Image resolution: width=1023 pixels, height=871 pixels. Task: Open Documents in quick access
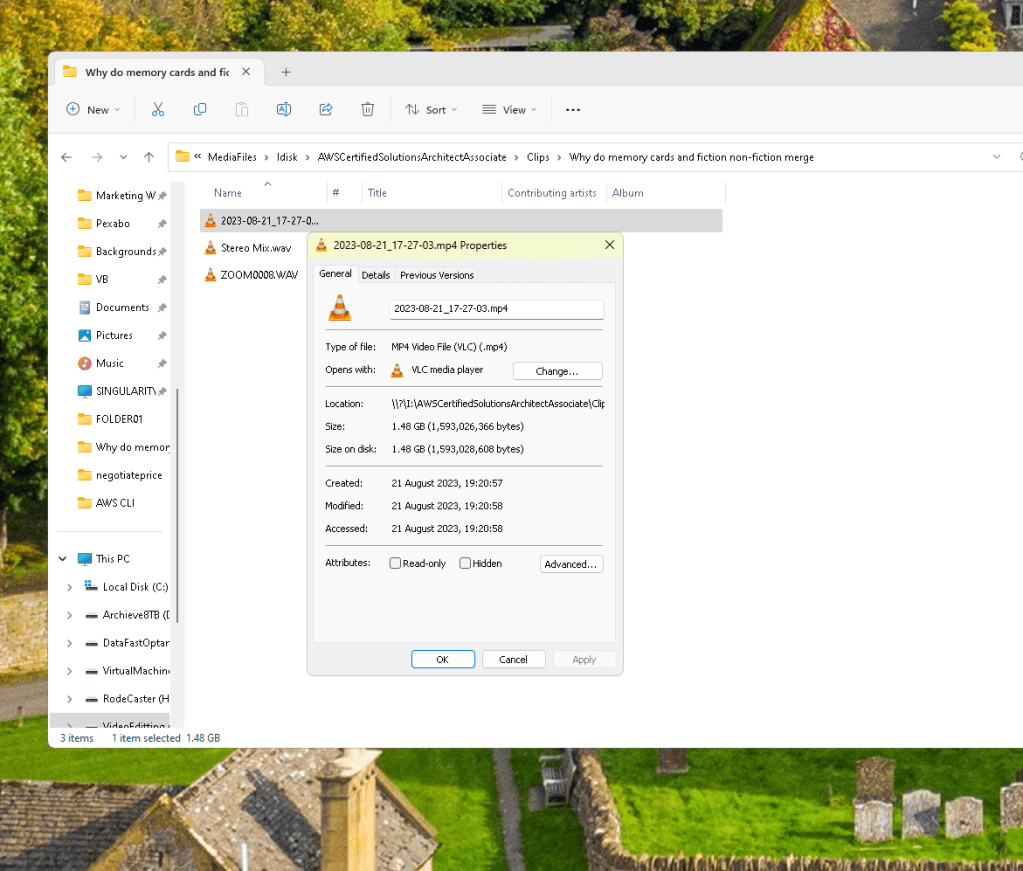[122, 307]
